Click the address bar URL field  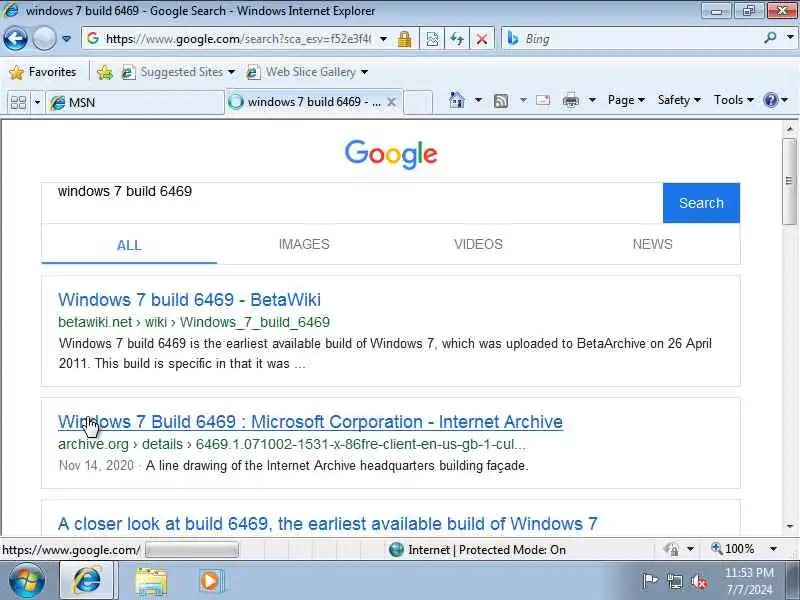point(237,39)
